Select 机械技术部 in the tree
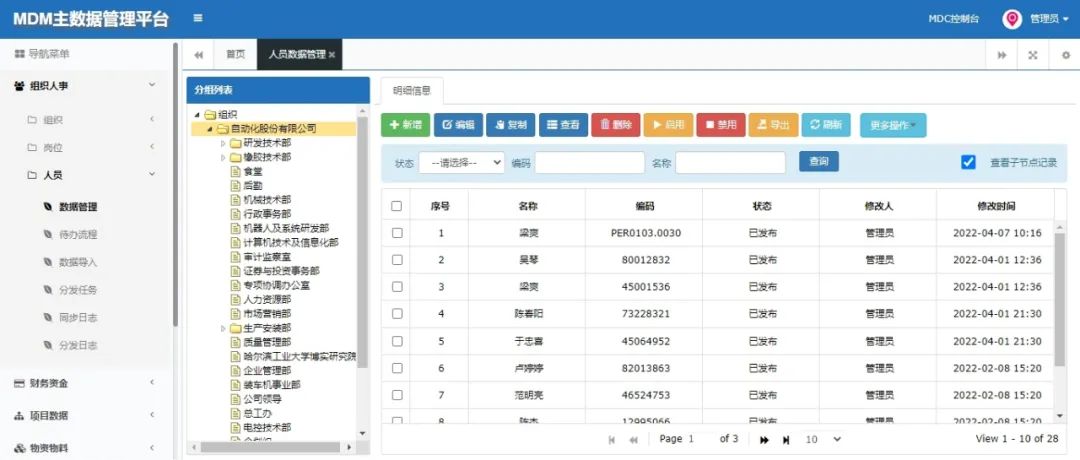Image resolution: width=1080 pixels, height=460 pixels. 267,200
